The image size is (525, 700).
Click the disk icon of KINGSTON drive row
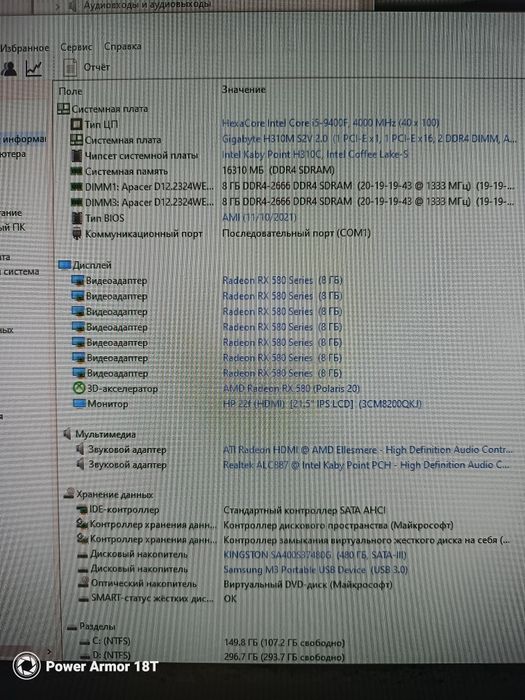coord(83,554)
